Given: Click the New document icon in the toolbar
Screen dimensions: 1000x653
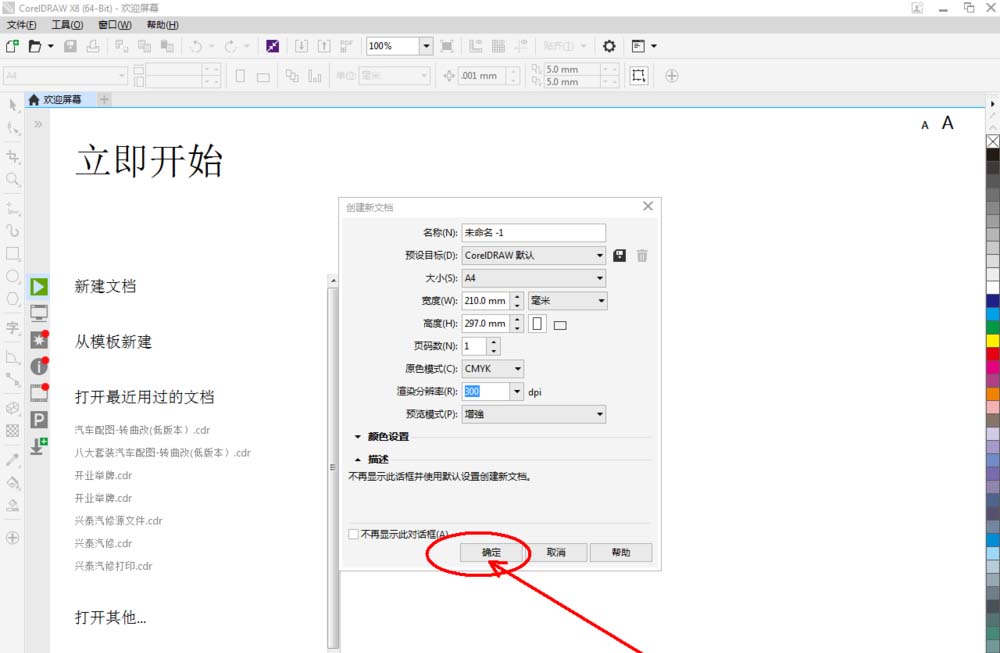Looking at the screenshot, I should (x=12, y=46).
